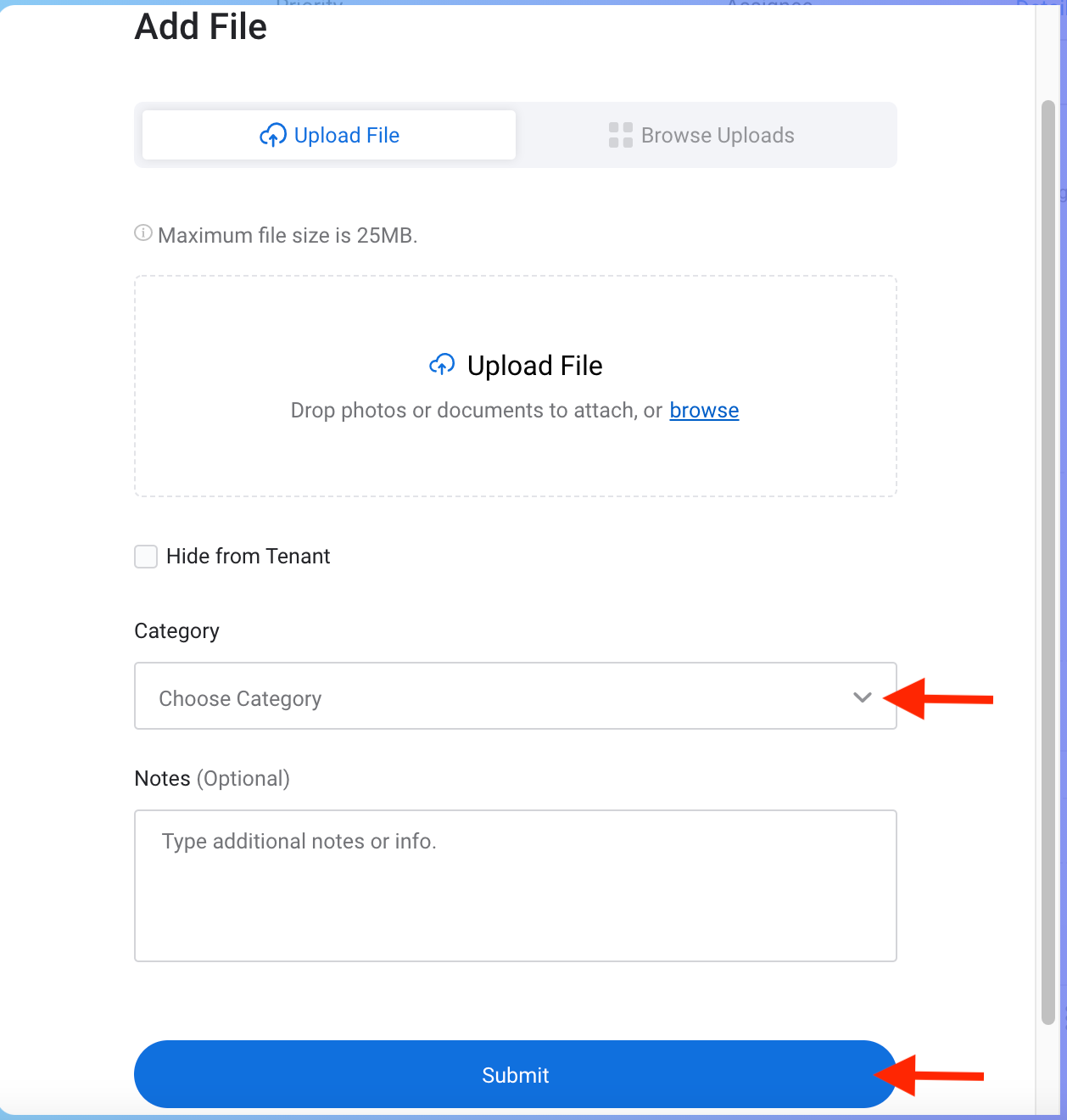Click the "Hide from Tenant" label text
1067x1120 pixels.
coord(248,557)
